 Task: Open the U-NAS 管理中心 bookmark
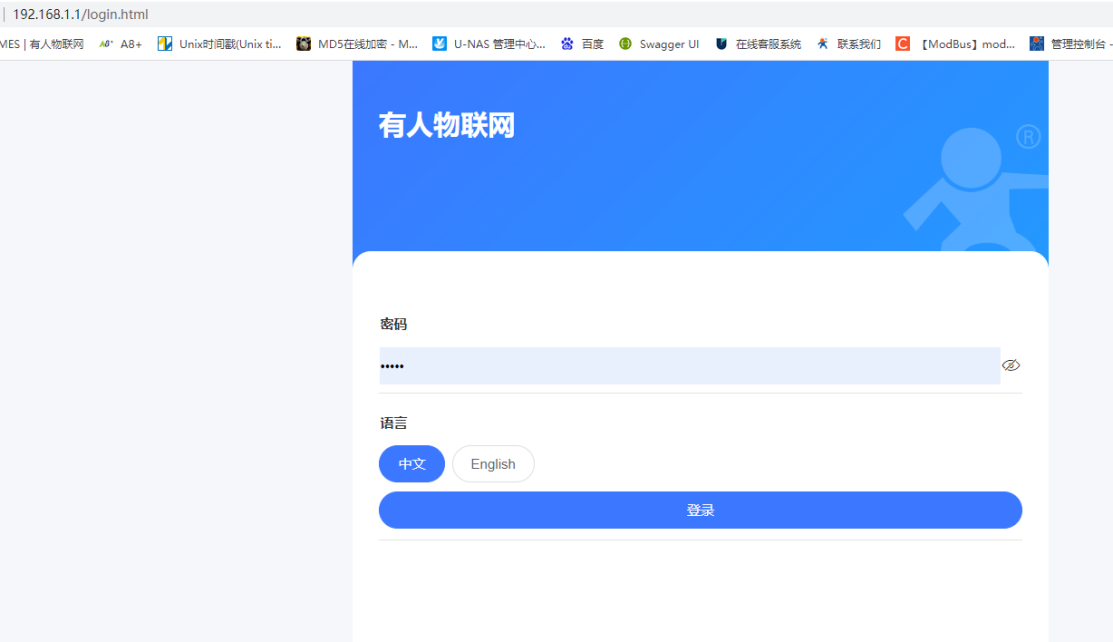pos(489,44)
